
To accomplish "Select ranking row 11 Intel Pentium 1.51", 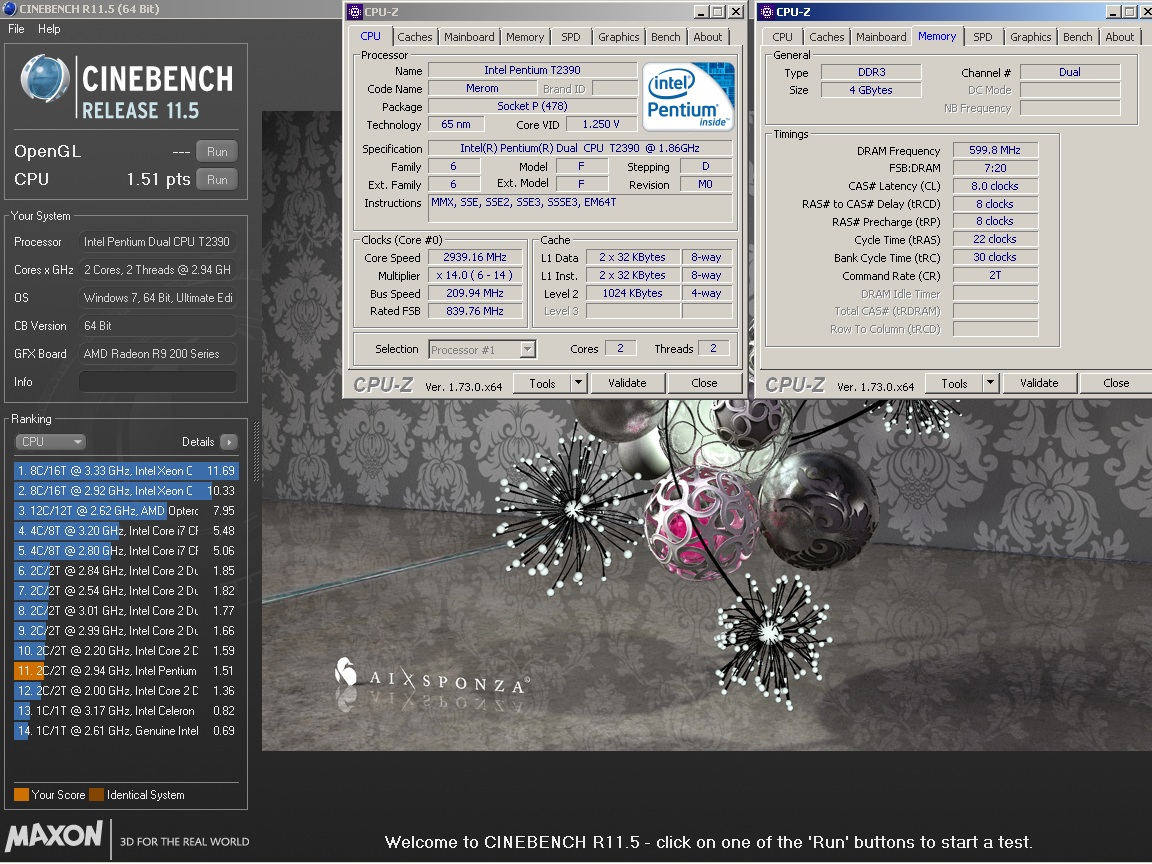I will (x=126, y=671).
